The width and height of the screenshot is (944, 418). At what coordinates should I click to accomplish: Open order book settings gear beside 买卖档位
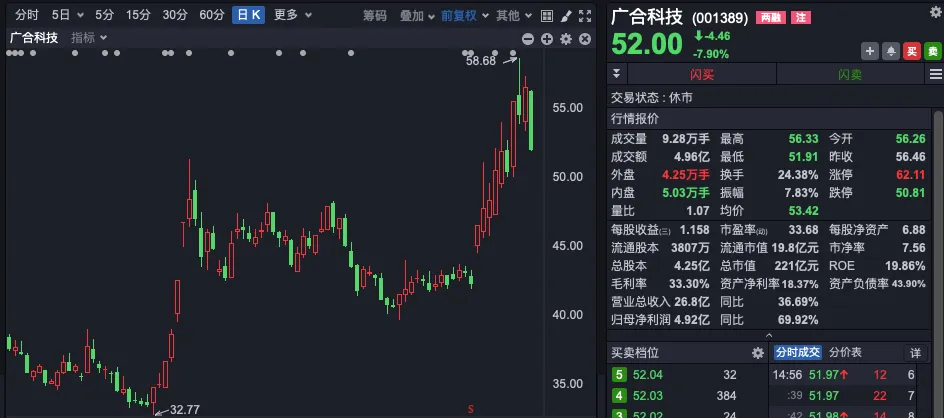[x=757, y=353]
